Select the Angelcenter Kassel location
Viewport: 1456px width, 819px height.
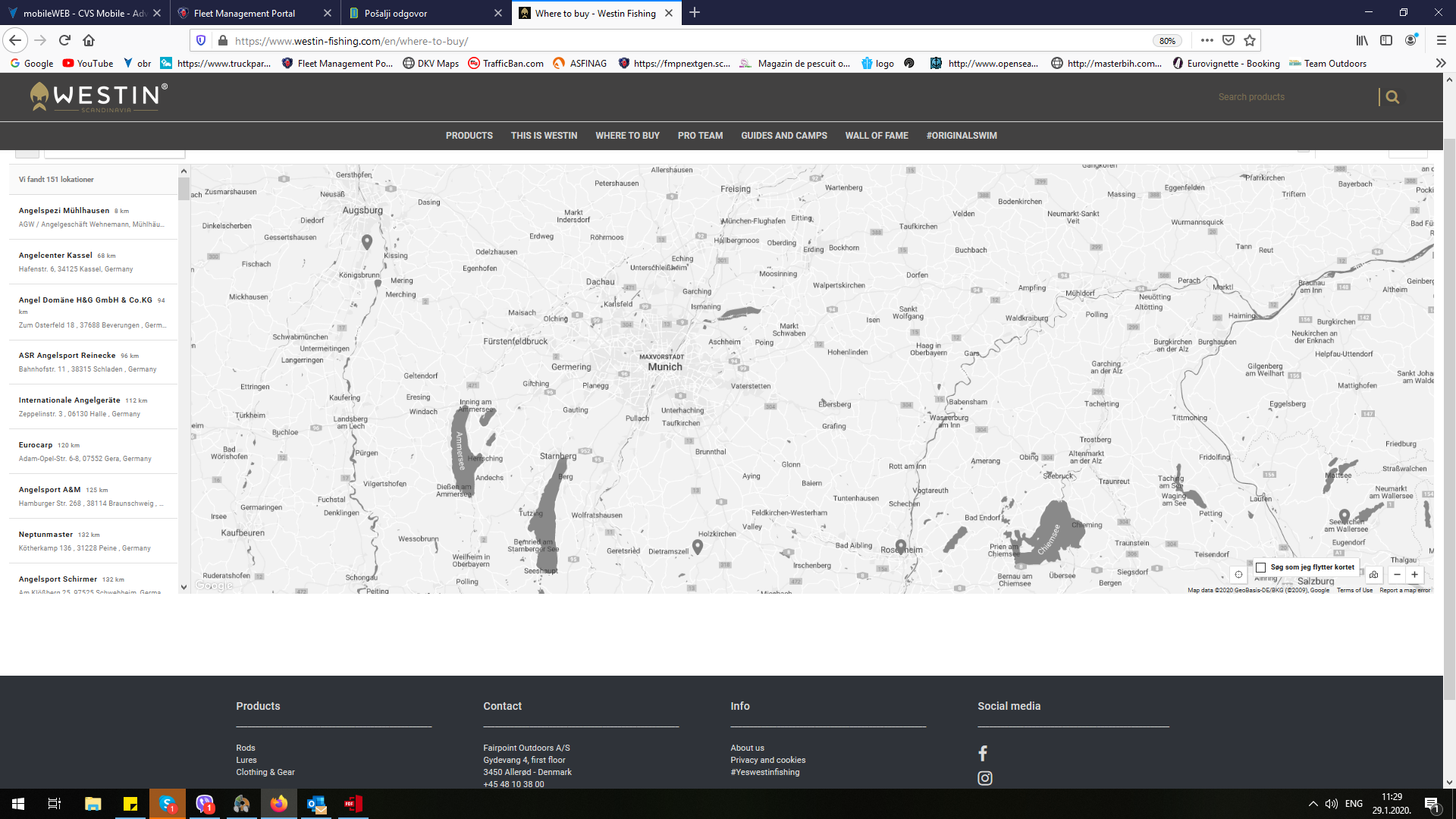[x=93, y=262]
